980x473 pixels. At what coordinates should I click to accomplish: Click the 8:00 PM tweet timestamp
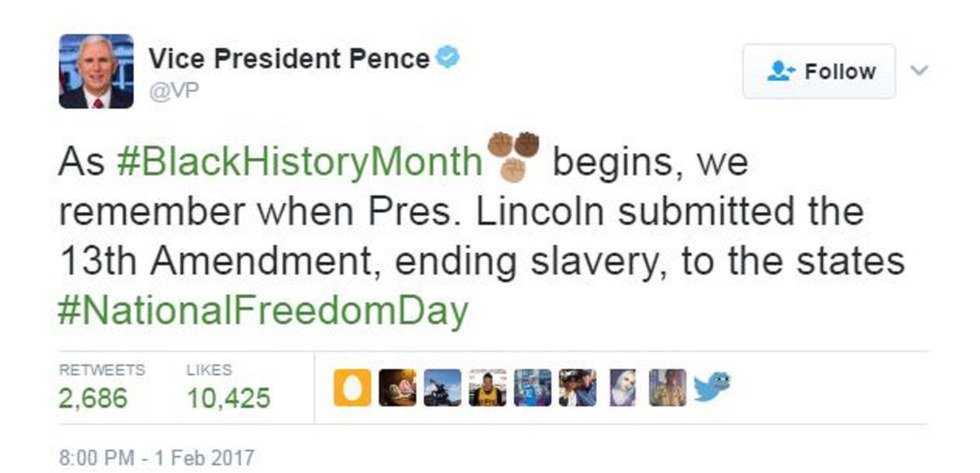pyautogui.click(x=157, y=458)
